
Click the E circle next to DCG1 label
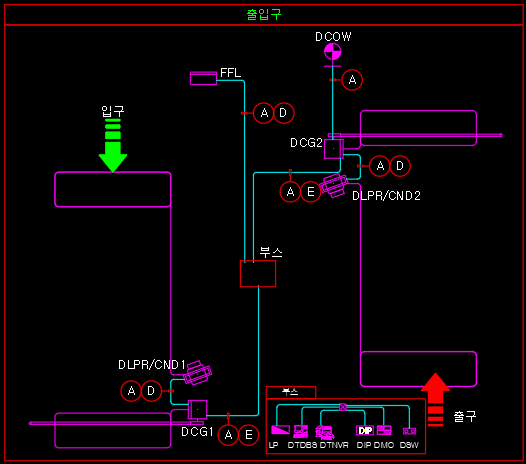(x=248, y=435)
